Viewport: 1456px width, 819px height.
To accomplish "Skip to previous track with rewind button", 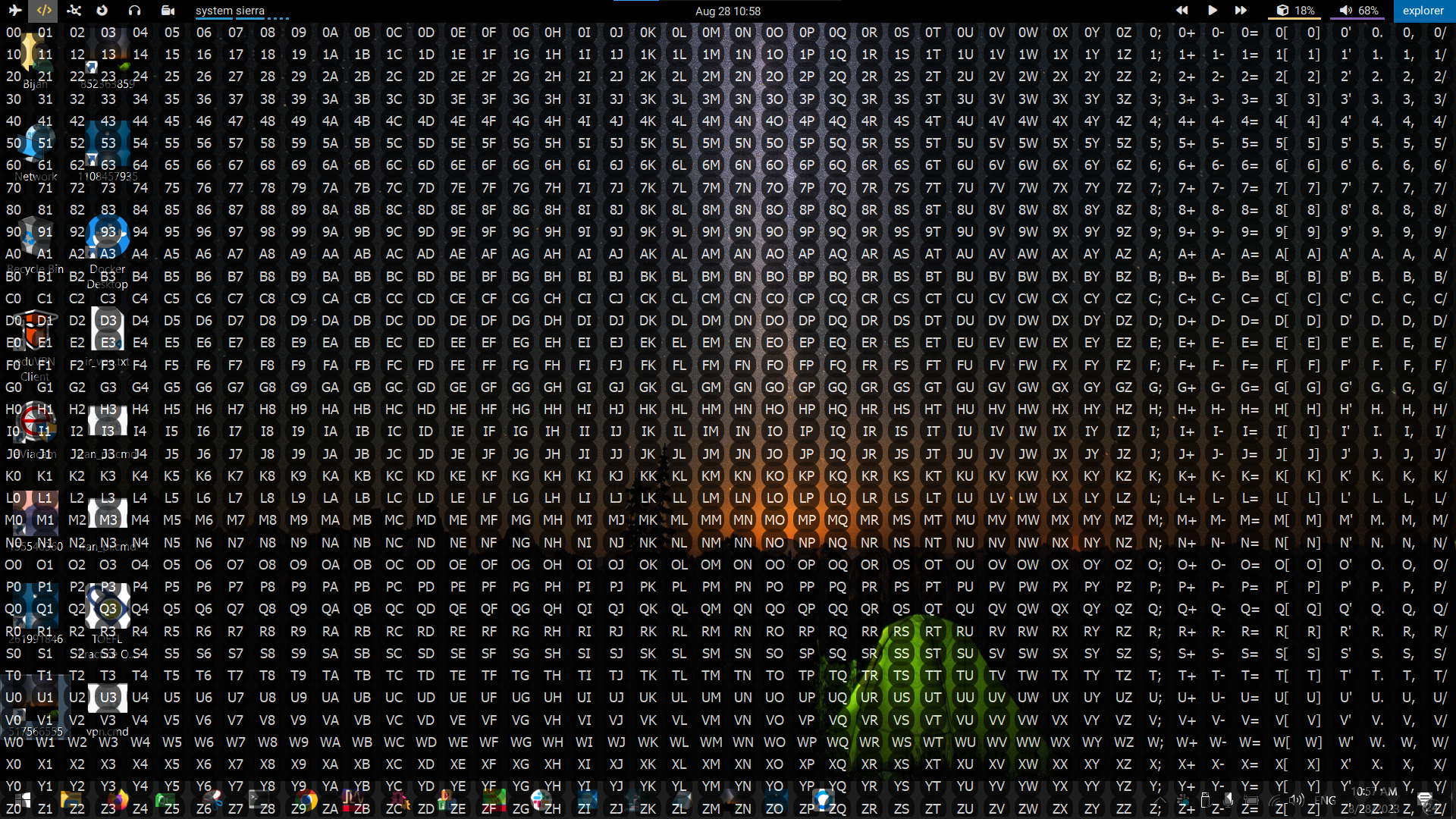I will 1181,11.
